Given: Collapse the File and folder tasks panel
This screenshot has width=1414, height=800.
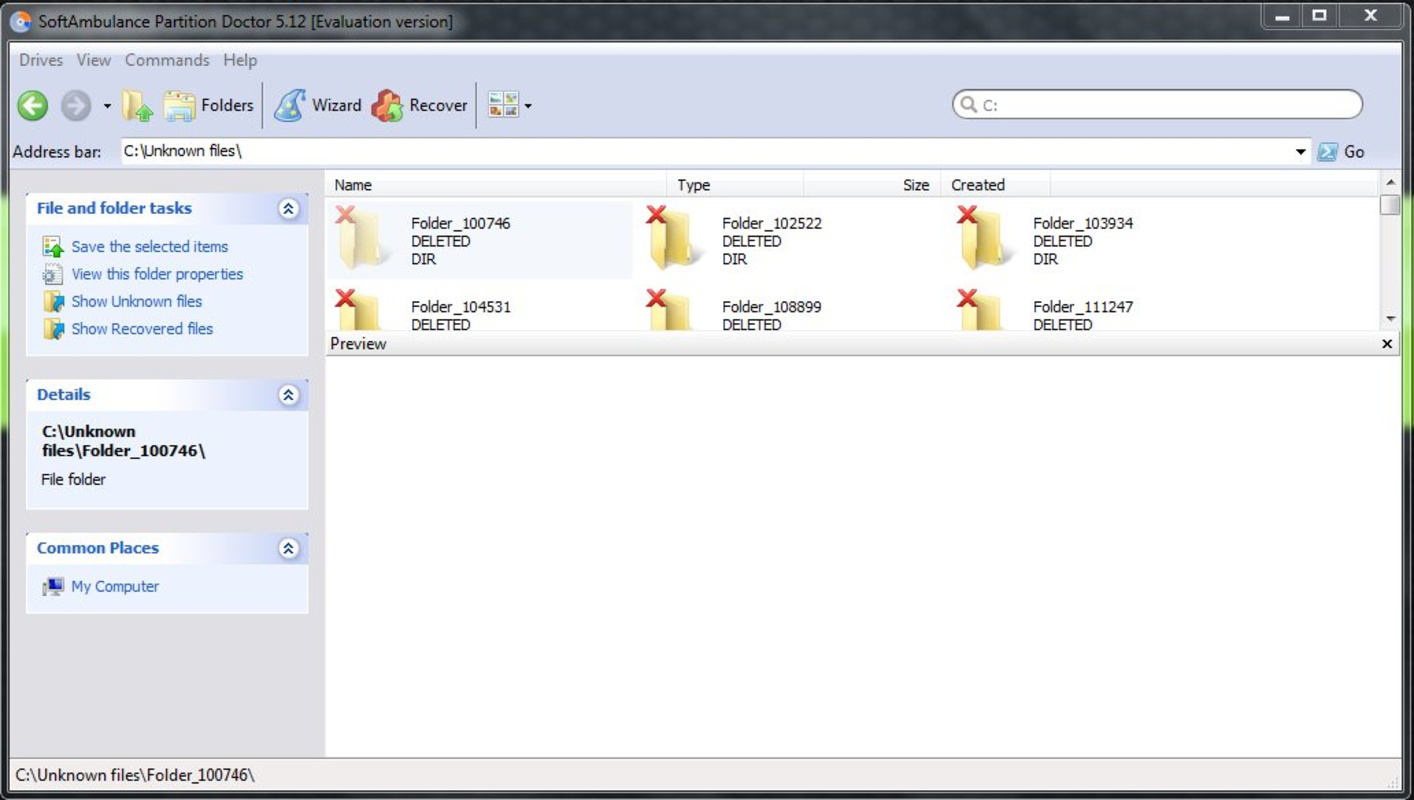Looking at the screenshot, I should [288, 208].
